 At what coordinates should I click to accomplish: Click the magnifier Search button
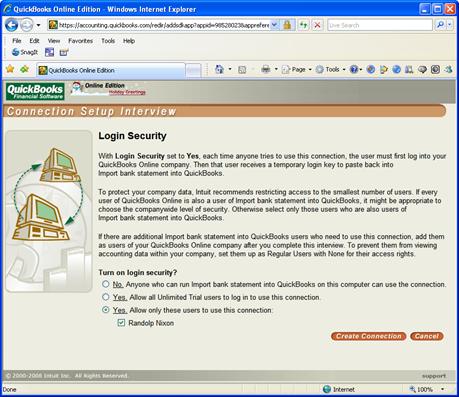[440, 25]
